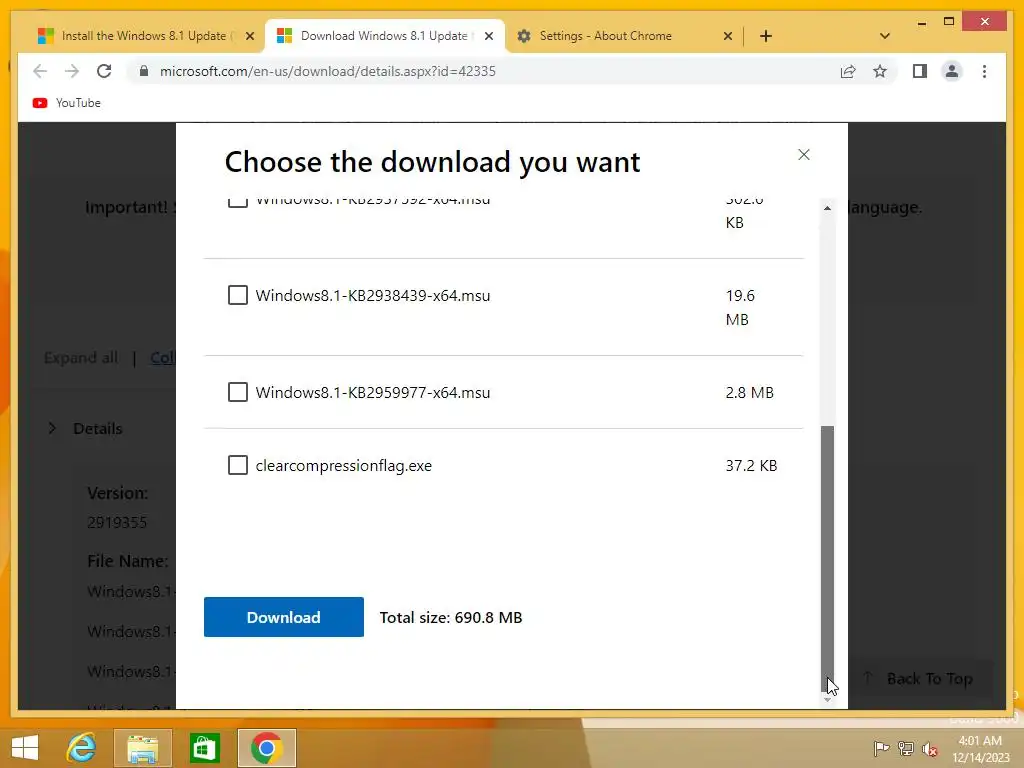
Task: Open the Windows Start button
Action: pos(25,748)
